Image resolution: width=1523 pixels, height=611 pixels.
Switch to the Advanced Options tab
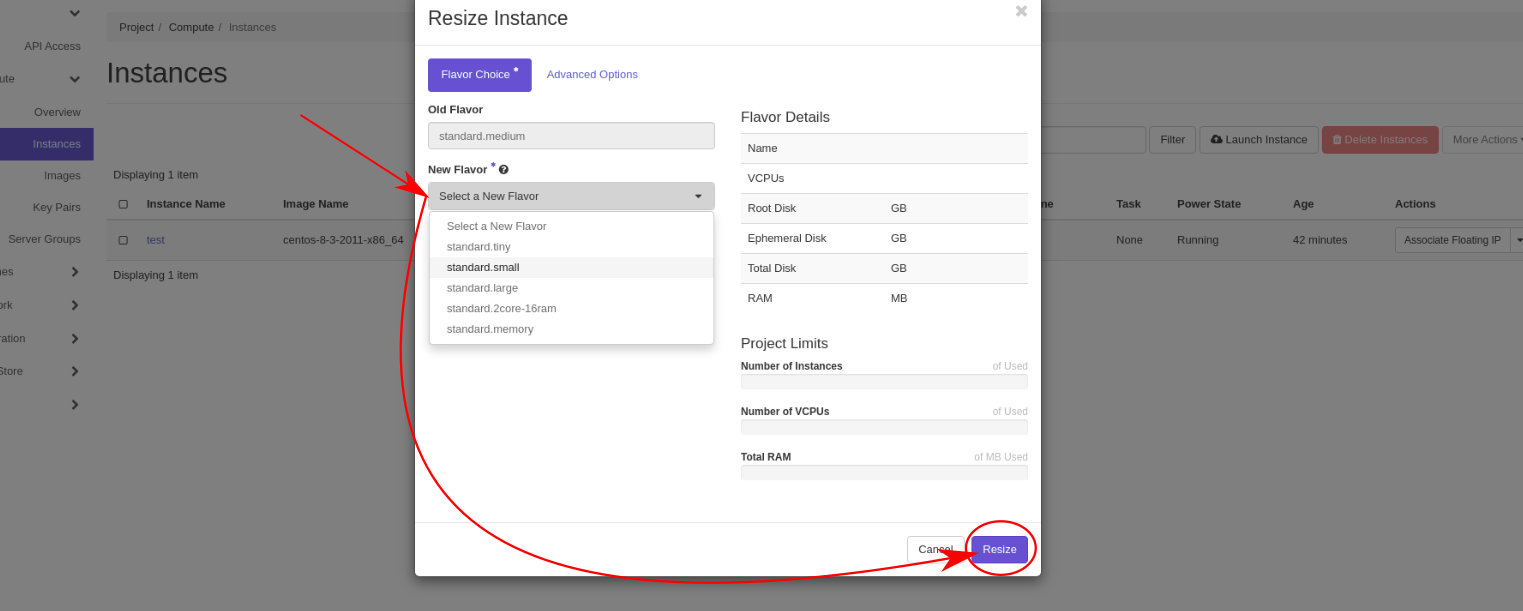click(x=592, y=75)
